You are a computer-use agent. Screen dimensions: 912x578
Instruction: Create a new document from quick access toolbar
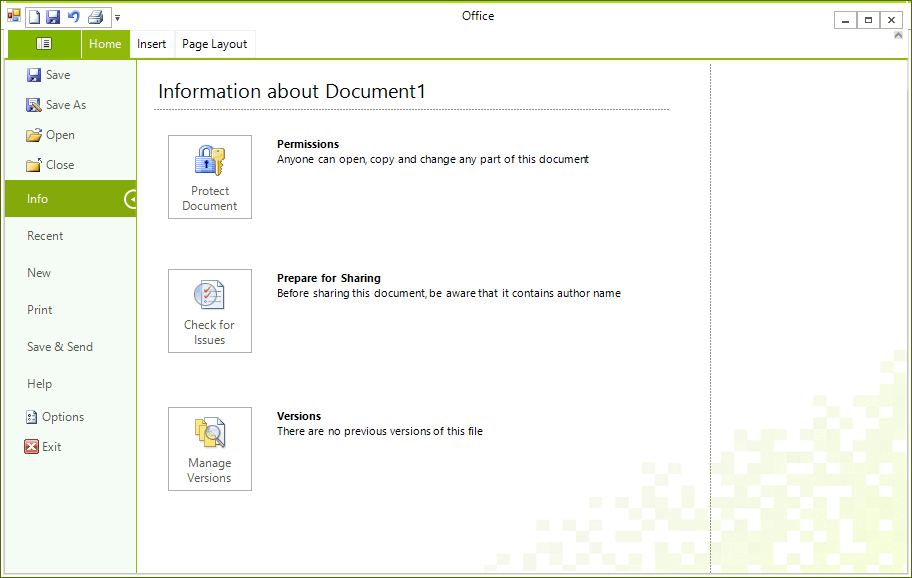(x=35, y=17)
